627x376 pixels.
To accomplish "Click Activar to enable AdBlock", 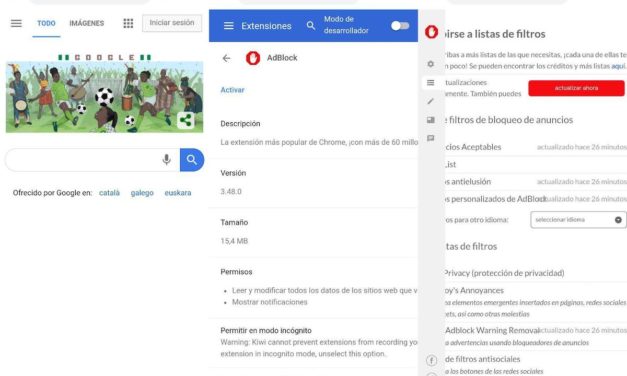I will (x=232, y=90).
